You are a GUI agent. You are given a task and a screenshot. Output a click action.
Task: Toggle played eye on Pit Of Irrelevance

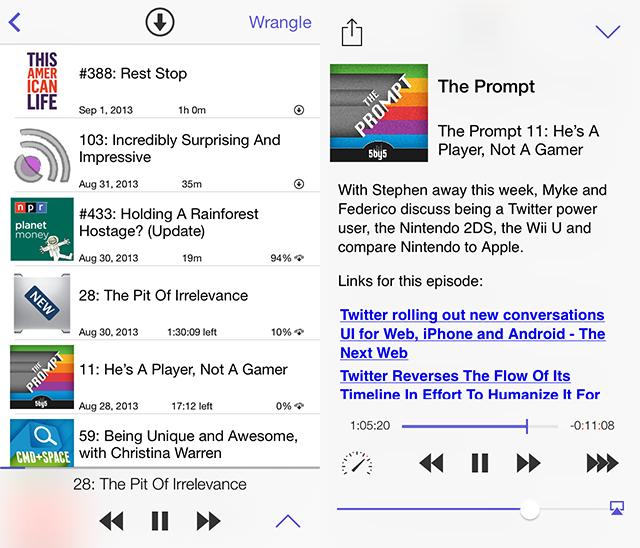coord(300,332)
